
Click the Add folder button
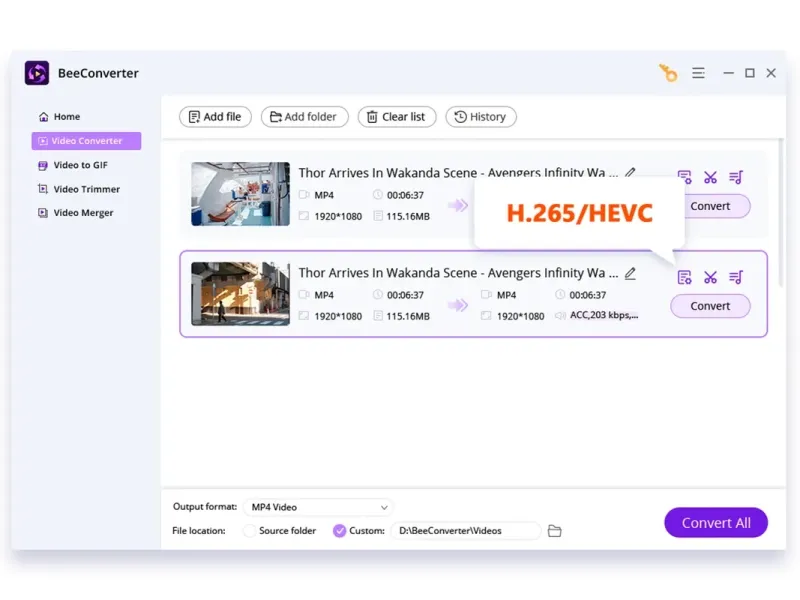pyautogui.click(x=305, y=117)
